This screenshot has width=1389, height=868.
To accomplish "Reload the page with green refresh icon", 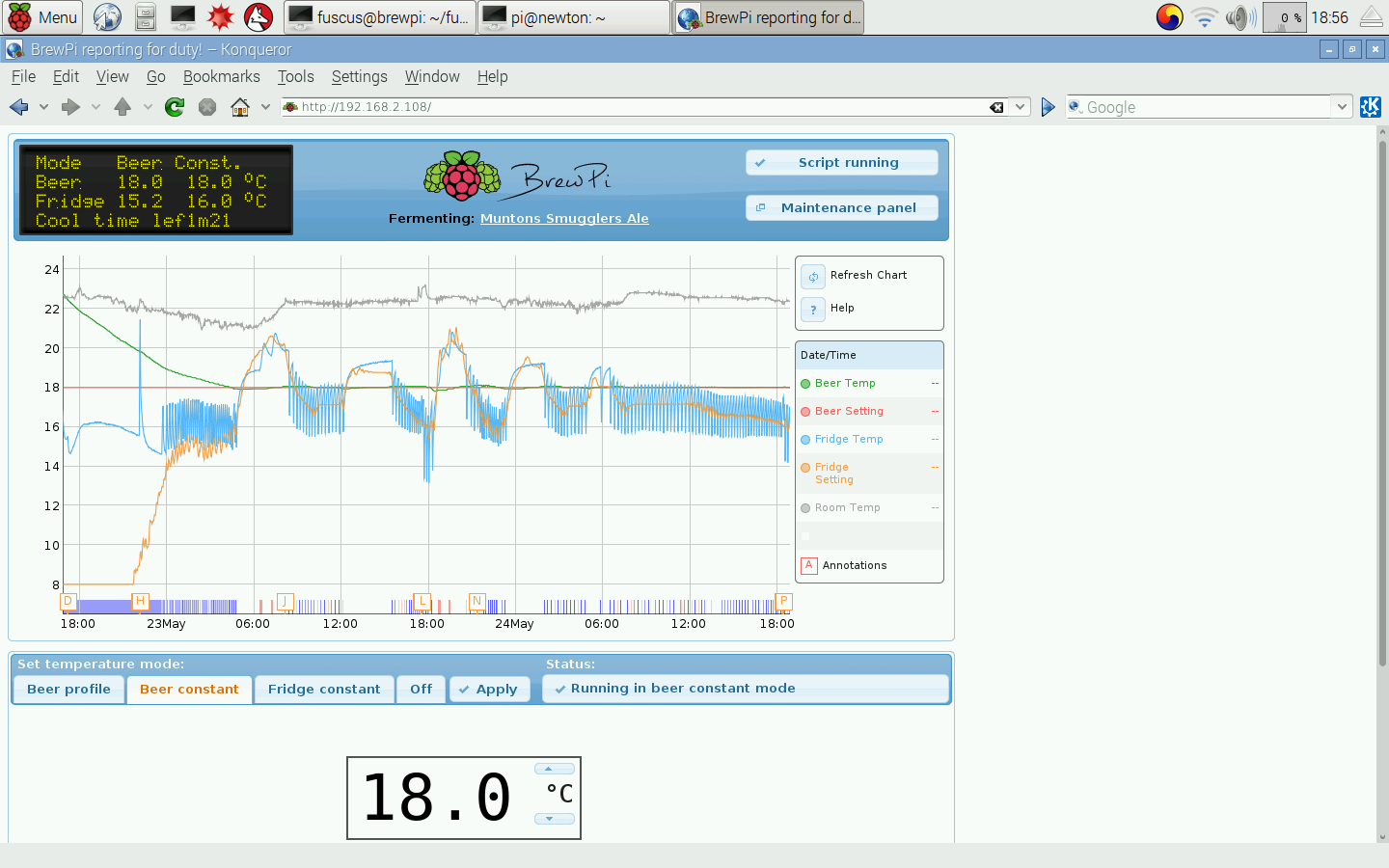I will tap(175, 107).
